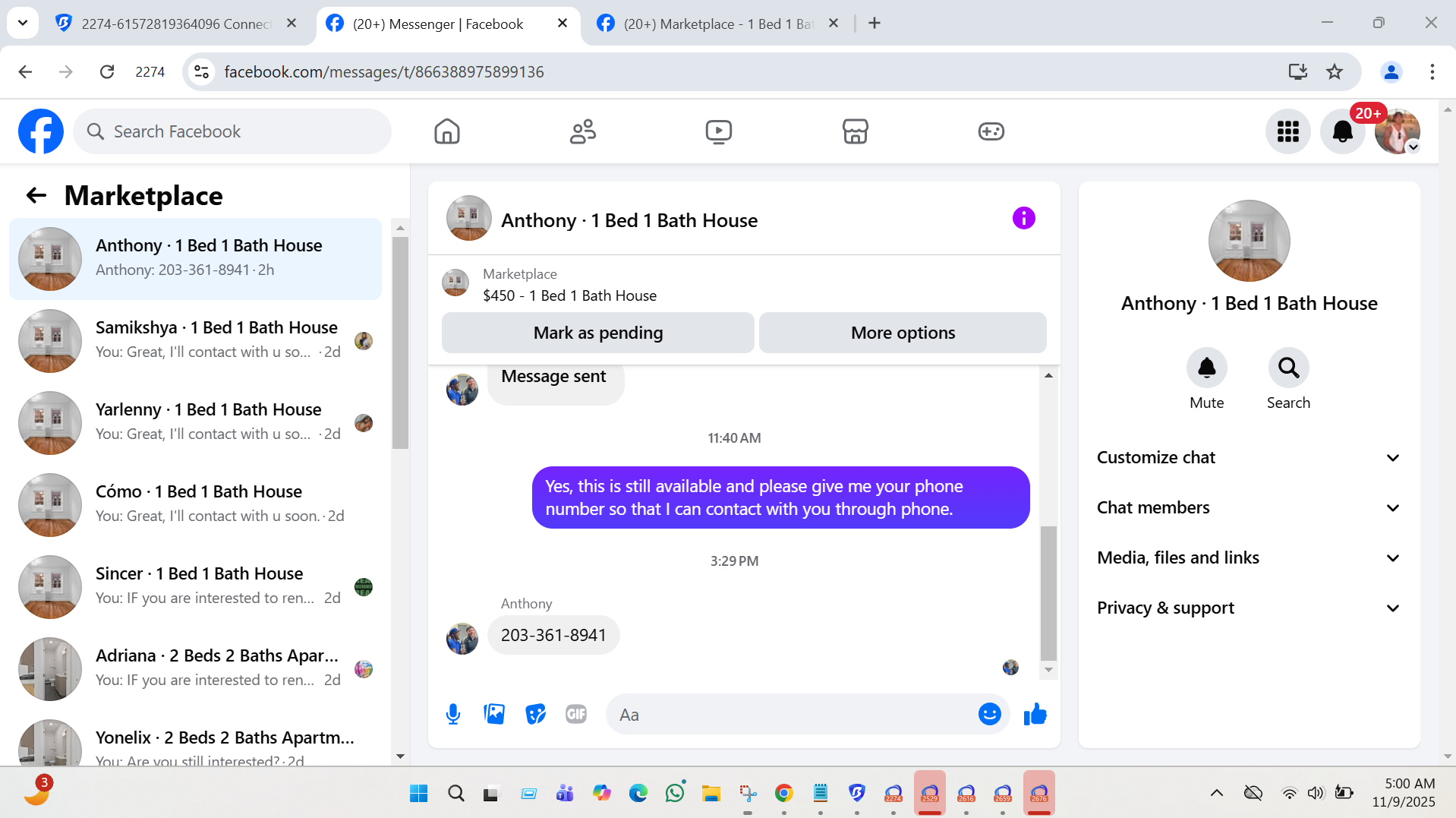
Task: Bookmark page with star icon
Action: tap(1335, 71)
